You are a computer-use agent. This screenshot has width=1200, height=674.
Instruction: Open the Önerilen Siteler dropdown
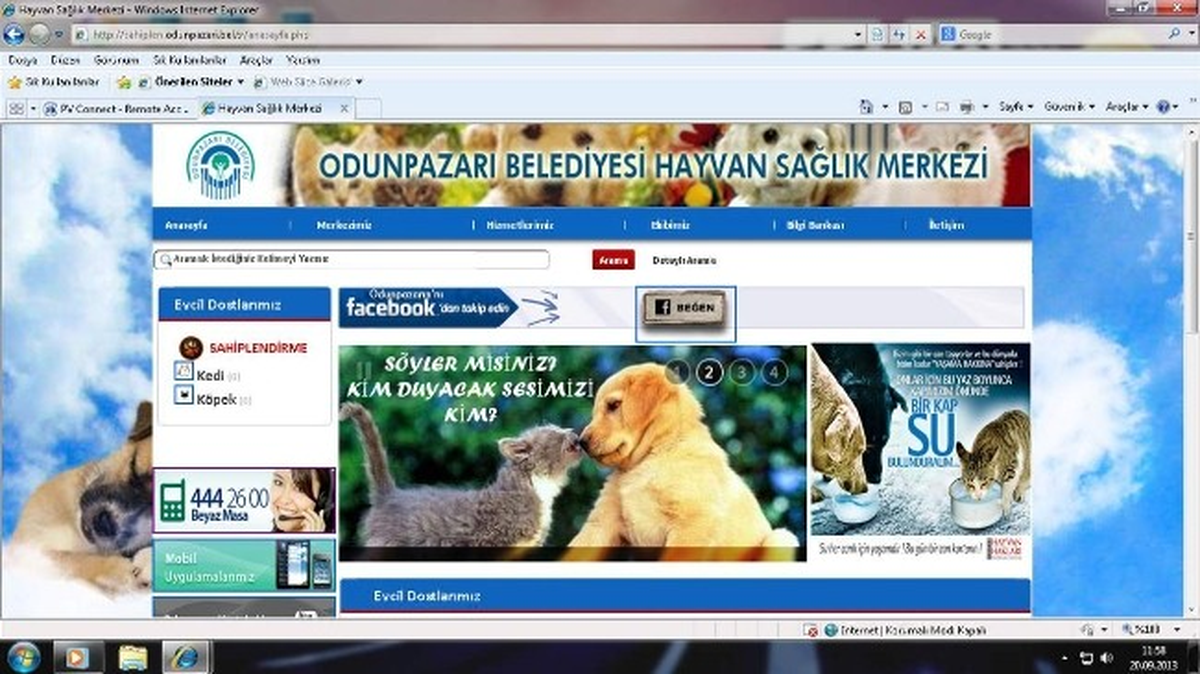[x=192, y=82]
